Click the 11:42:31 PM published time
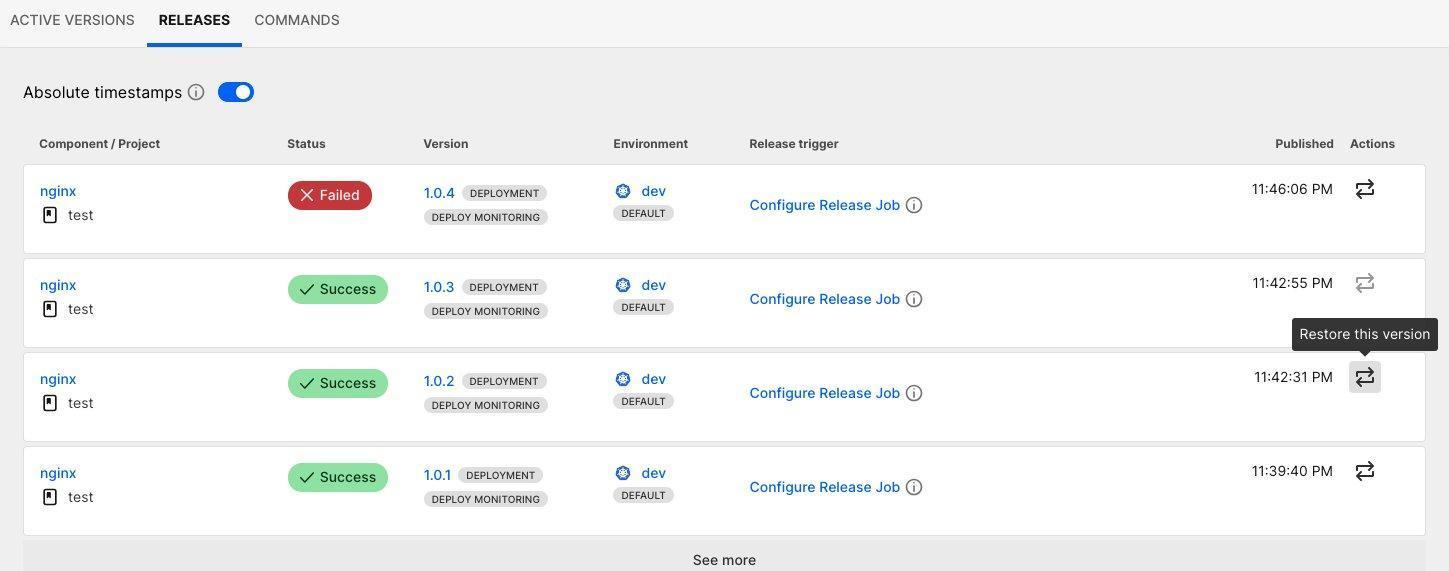1449x571 pixels. [1293, 377]
